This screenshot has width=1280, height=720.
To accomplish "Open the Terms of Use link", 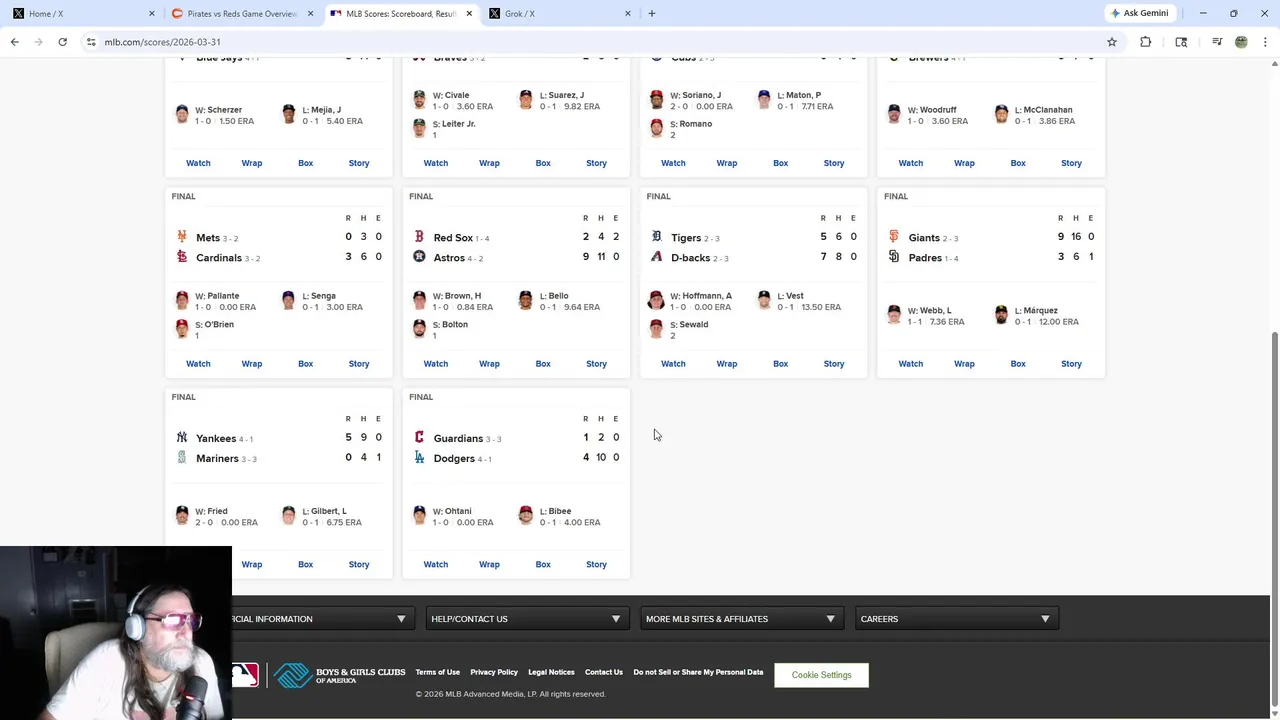I will click(438, 672).
